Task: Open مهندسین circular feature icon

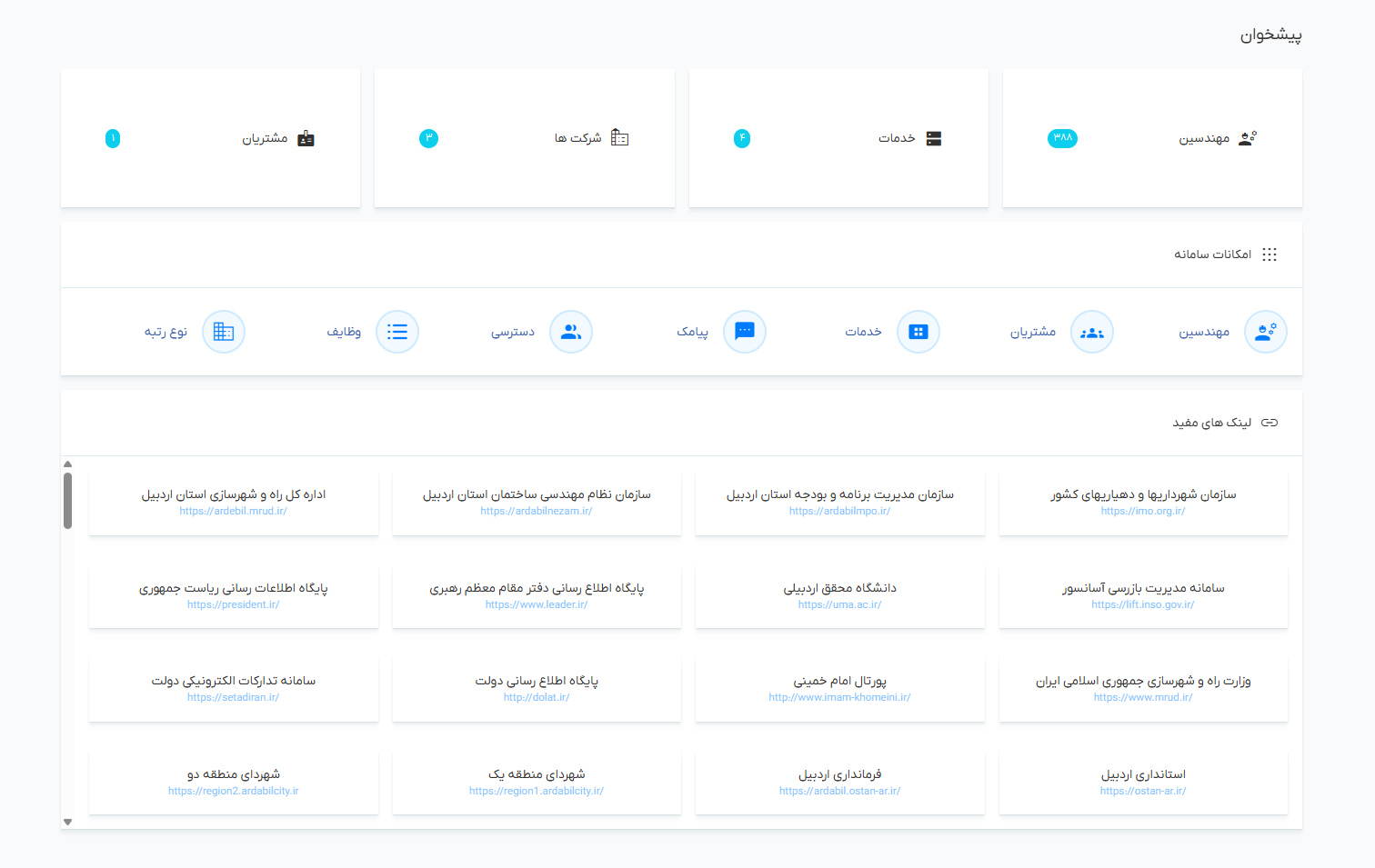Action: click(1265, 332)
